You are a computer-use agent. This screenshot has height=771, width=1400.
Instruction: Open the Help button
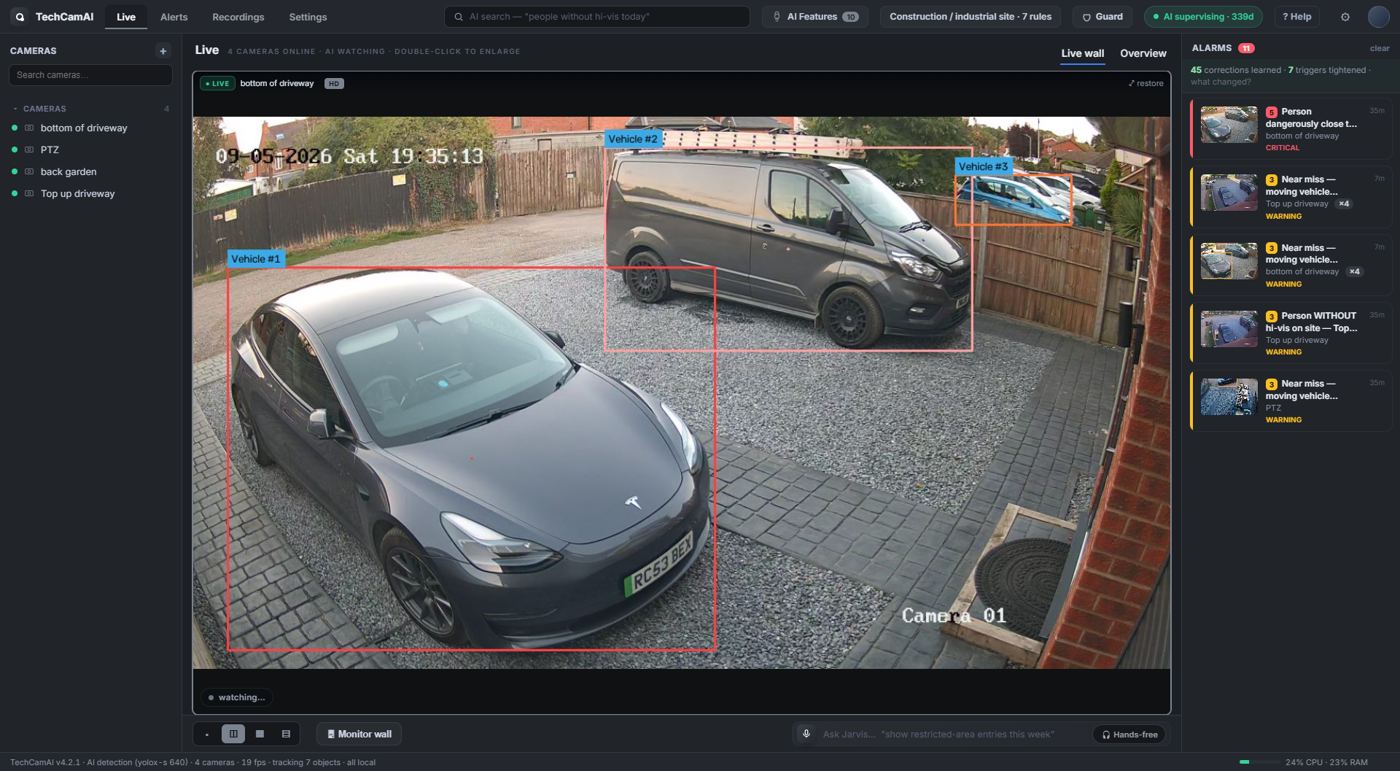point(1297,17)
